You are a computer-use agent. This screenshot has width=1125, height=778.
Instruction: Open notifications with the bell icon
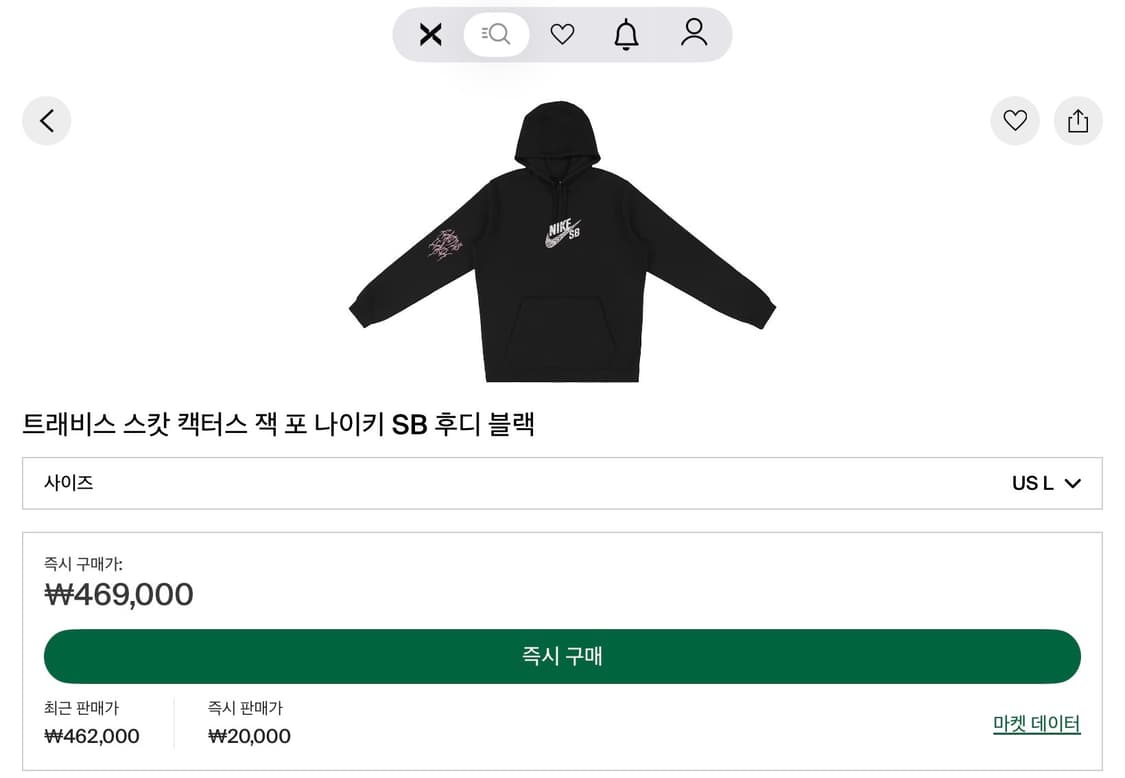pyautogui.click(x=626, y=33)
